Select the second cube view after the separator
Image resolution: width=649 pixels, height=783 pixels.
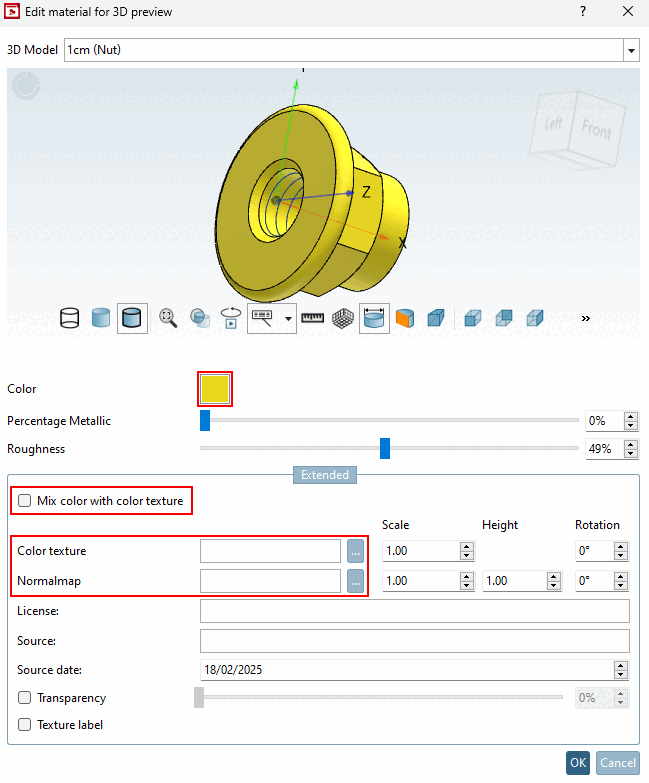coord(504,318)
